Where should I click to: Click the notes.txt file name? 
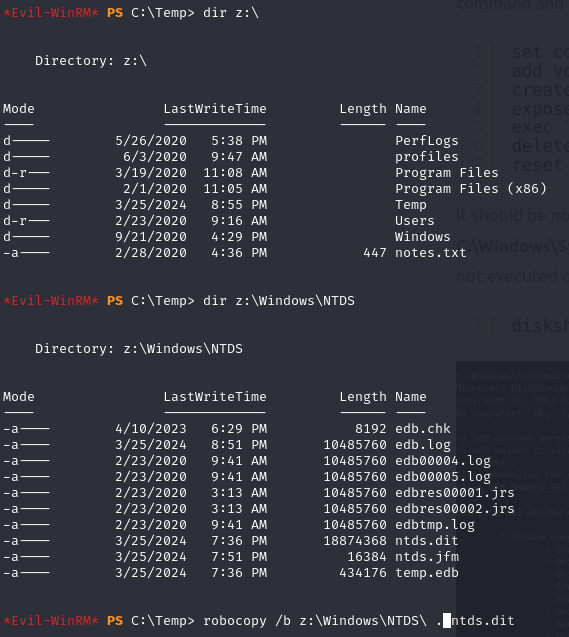point(431,253)
